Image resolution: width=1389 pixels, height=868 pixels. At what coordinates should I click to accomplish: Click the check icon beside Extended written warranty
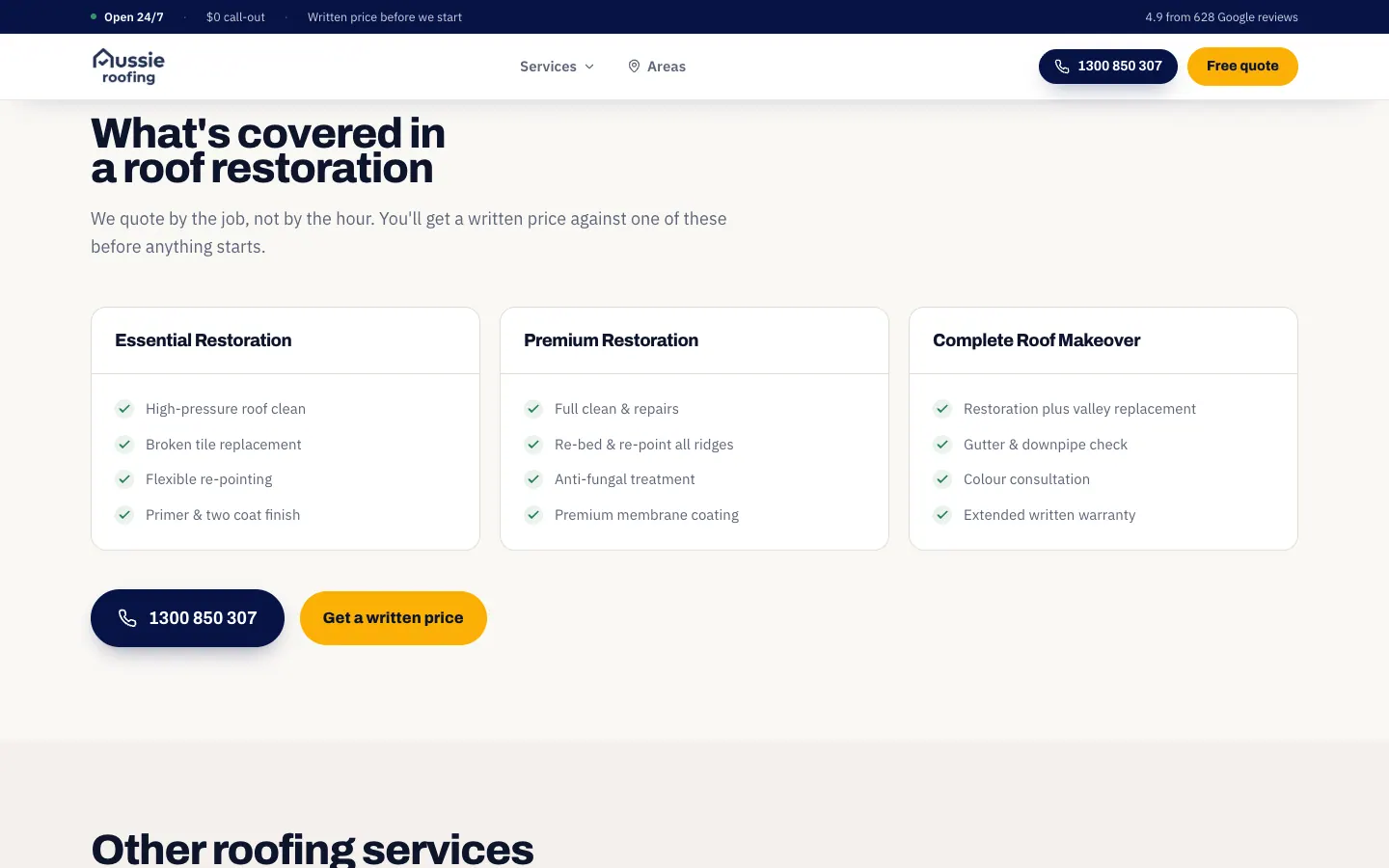pyautogui.click(x=942, y=515)
